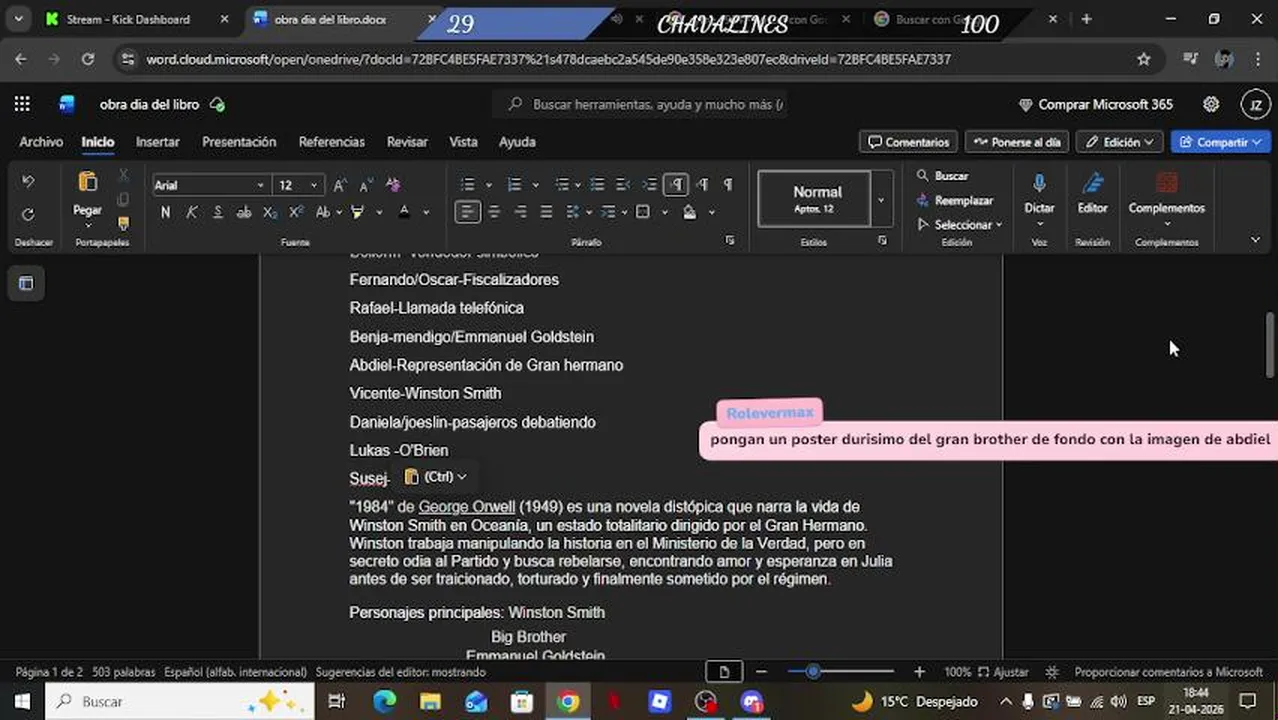Align text right
Image resolution: width=1278 pixels, height=720 pixels.
click(520, 212)
